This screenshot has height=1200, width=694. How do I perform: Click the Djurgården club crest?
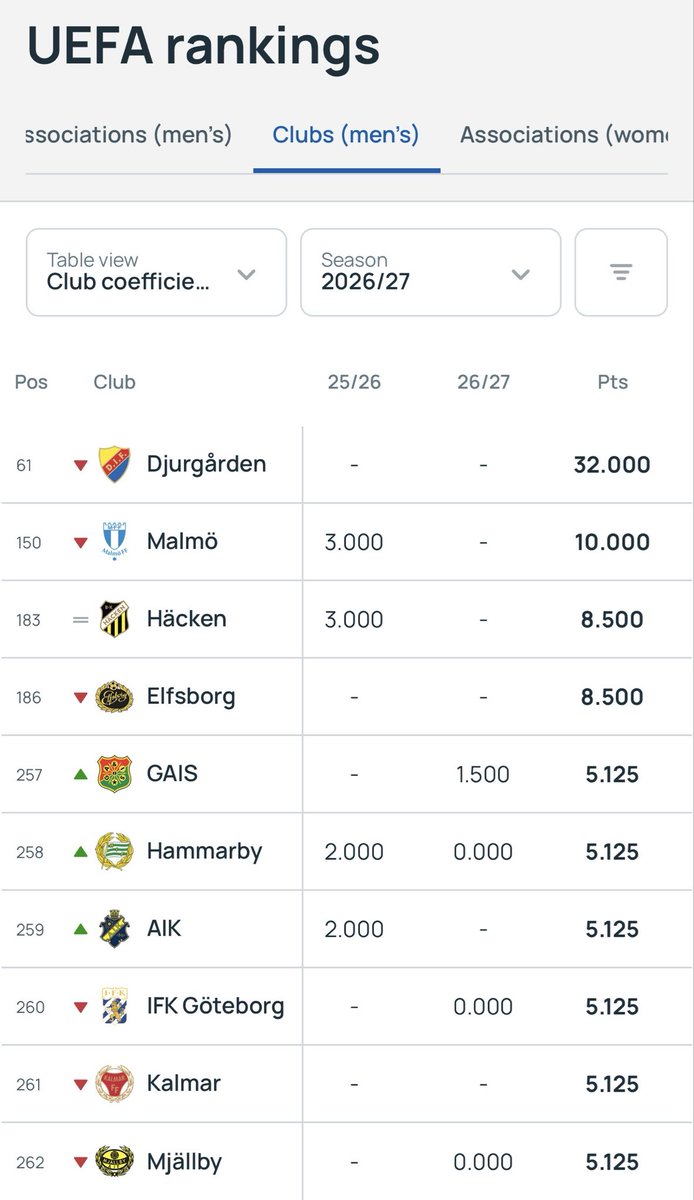(x=114, y=465)
